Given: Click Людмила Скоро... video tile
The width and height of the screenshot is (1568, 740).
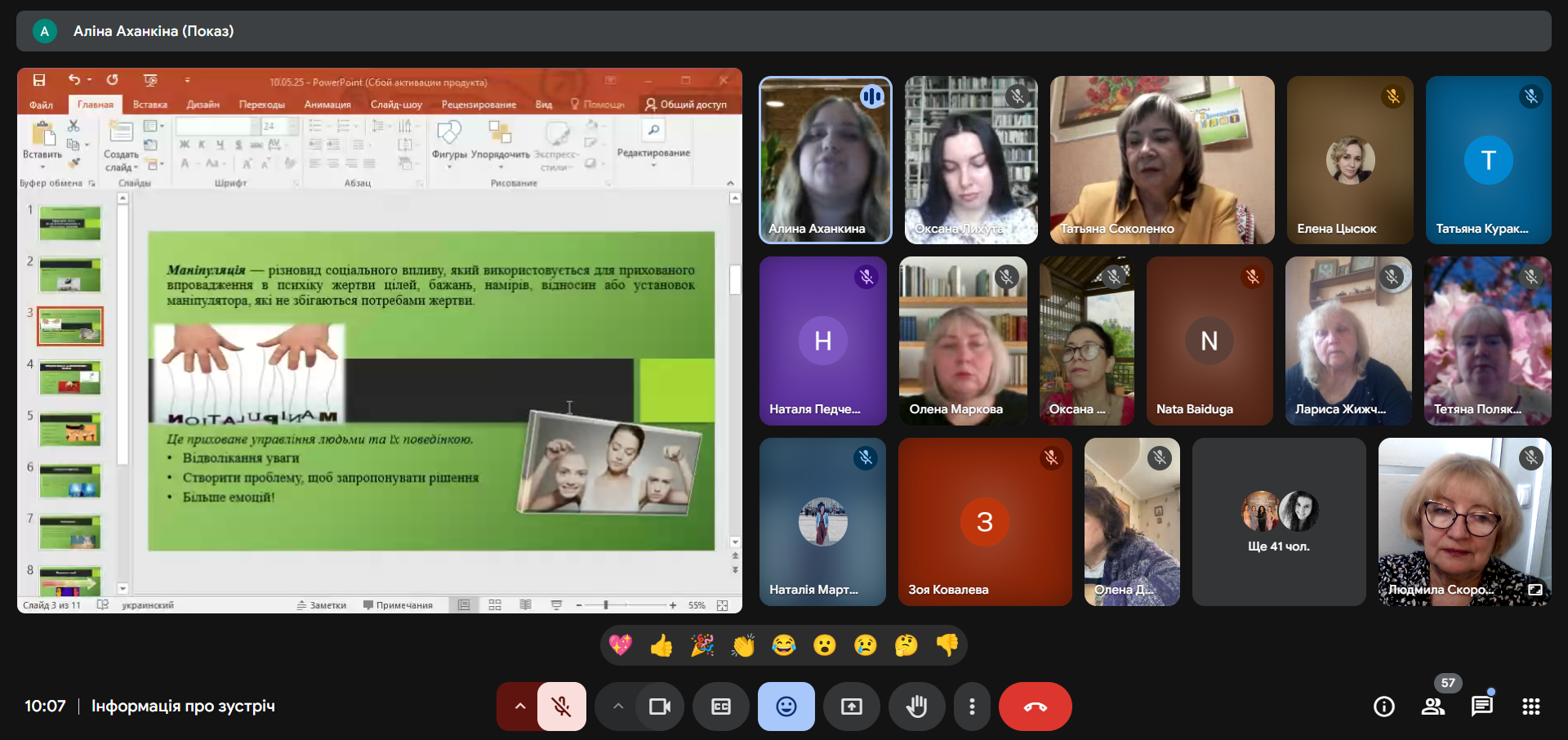Looking at the screenshot, I should [1463, 522].
